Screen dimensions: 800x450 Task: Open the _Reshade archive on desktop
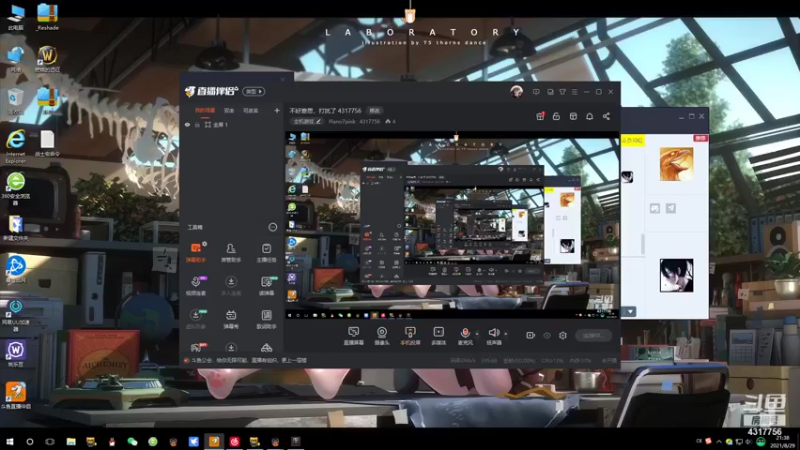pyautogui.click(x=47, y=17)
